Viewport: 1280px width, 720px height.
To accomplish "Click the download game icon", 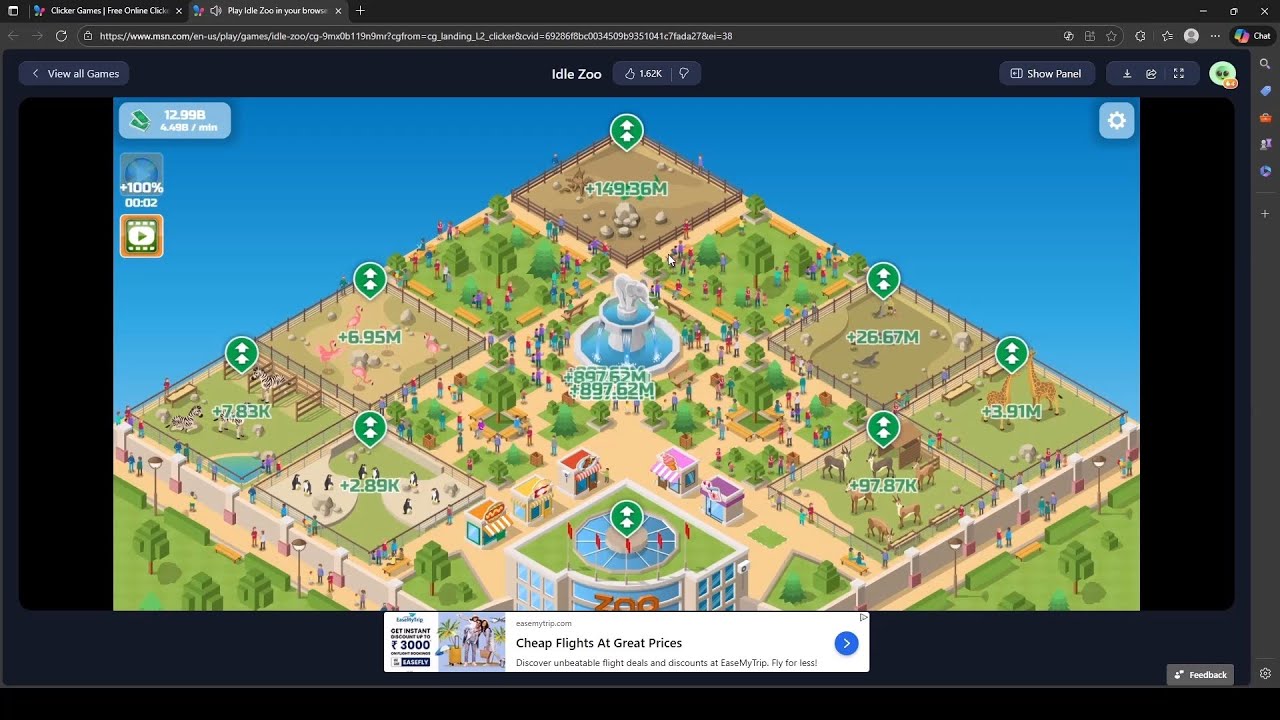I will pos(1127,73).
